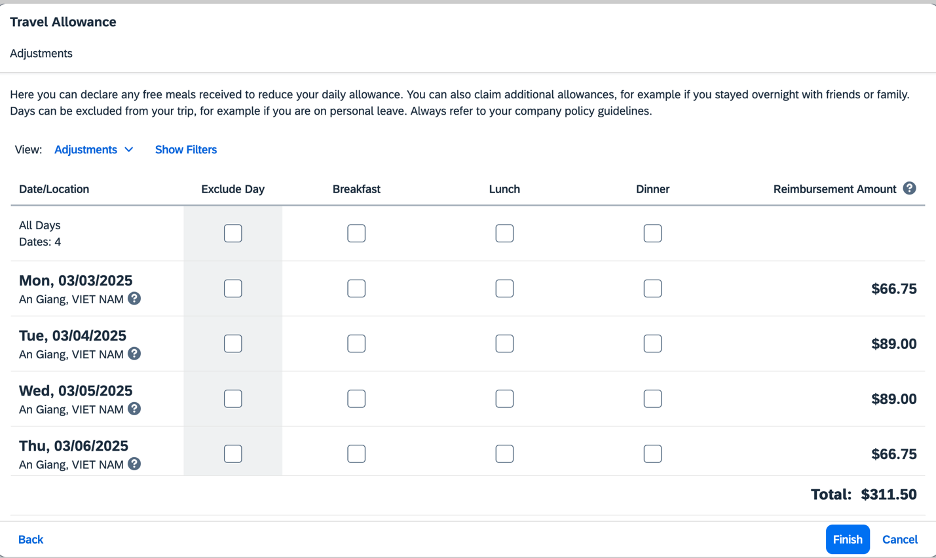Click the $66.75 amount for Thu 03/06/2025

[894, 454]
